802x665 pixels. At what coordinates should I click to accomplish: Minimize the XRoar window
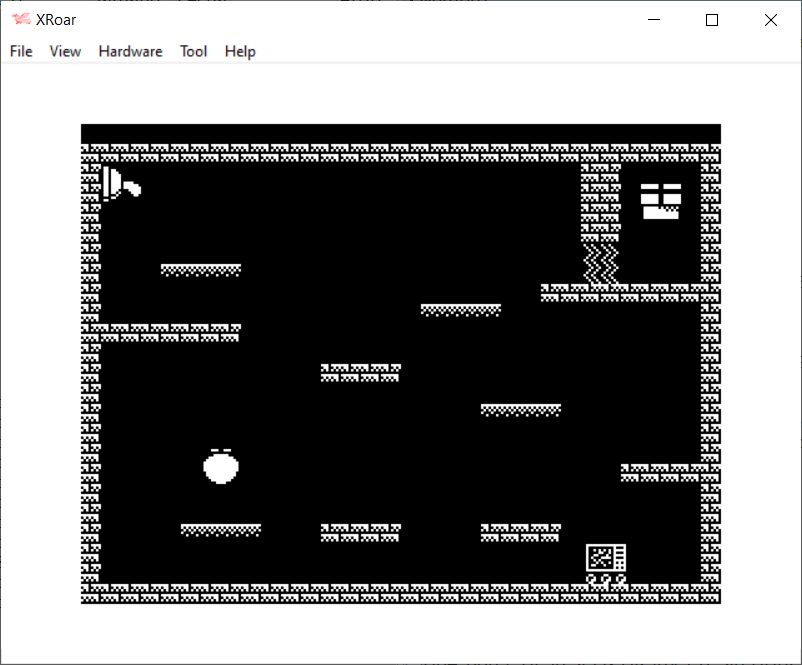click(655, 20)
